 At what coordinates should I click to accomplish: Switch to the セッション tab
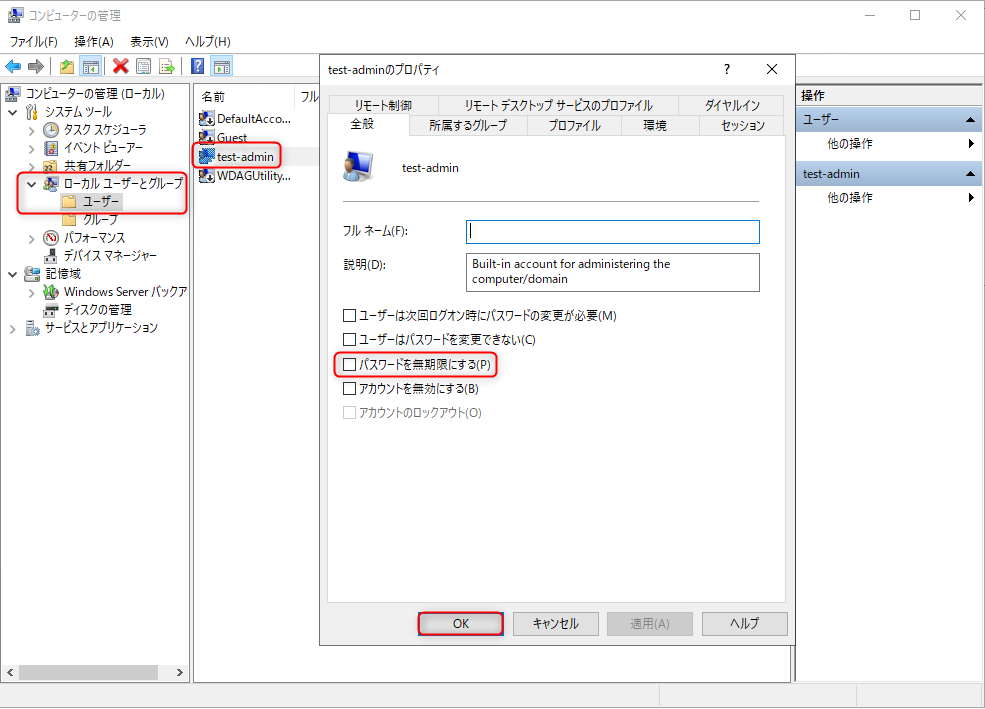click(743, 126)
